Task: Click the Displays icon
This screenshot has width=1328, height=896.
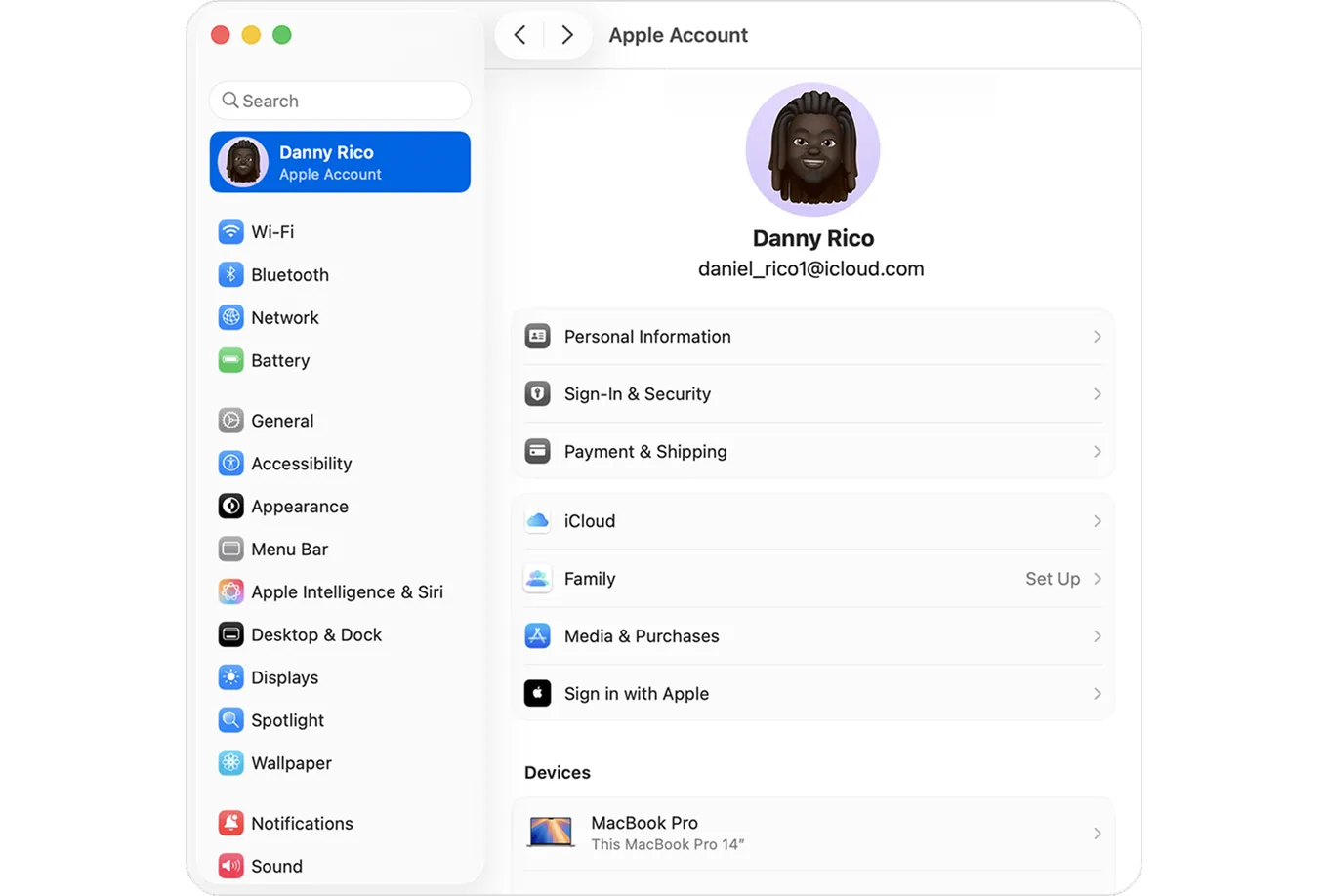Action: pyautogui.click(x=230, y=677)
